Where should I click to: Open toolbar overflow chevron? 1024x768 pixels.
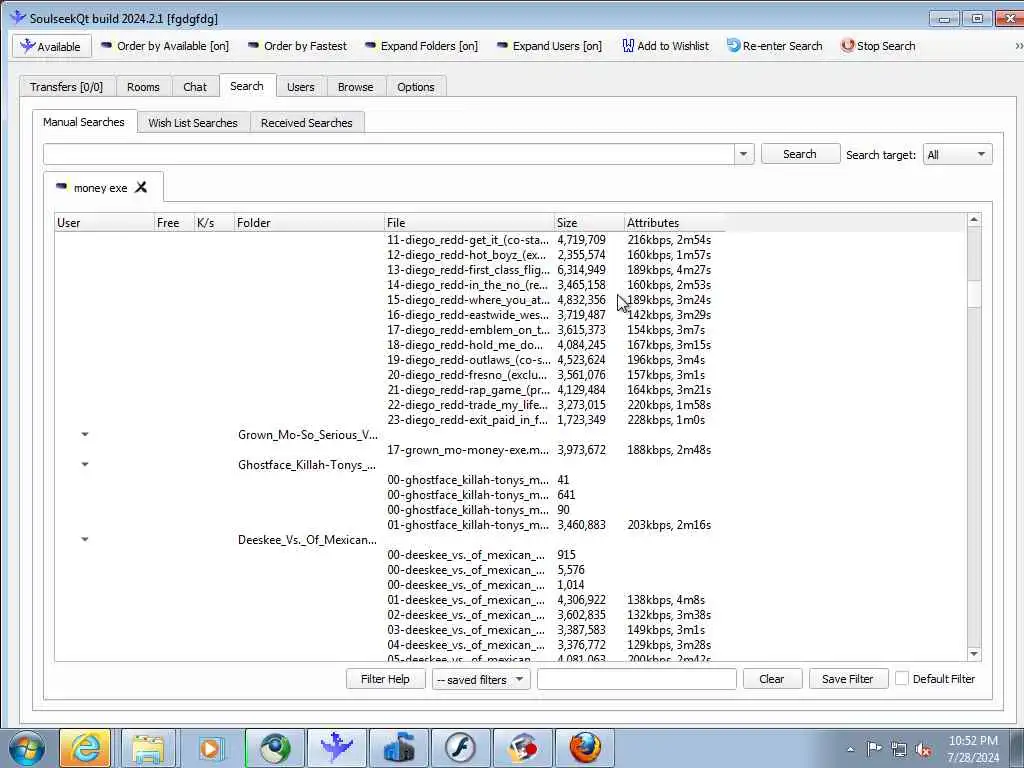point(1018,46)
